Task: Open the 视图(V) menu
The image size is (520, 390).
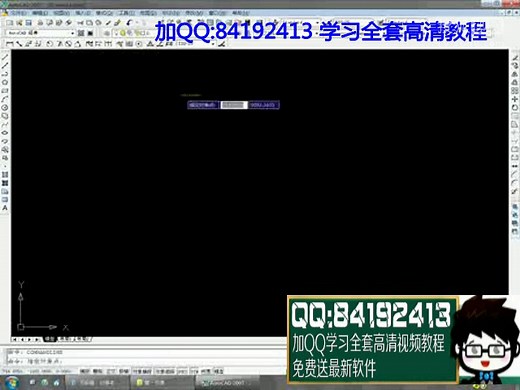Action: click(61, 13)
